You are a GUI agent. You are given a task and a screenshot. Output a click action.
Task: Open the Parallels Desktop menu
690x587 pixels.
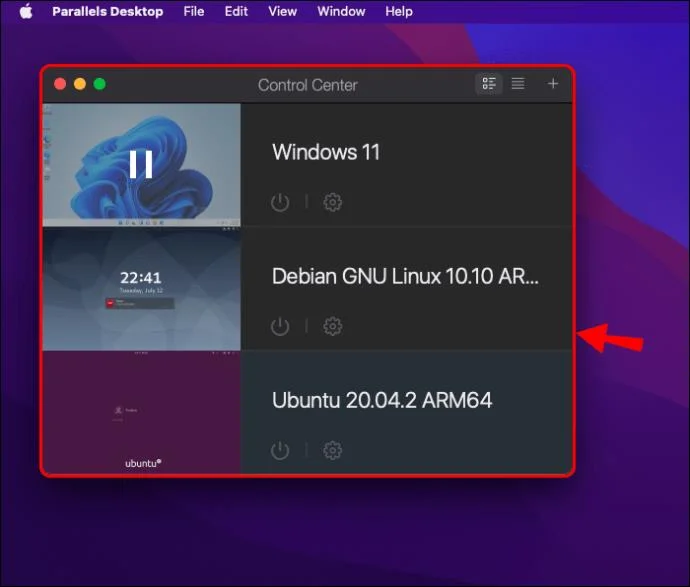(108, 11)
